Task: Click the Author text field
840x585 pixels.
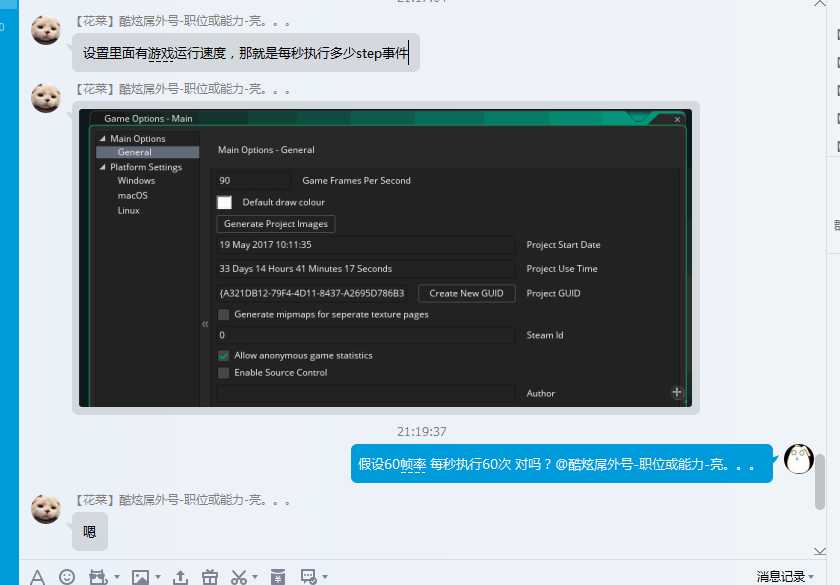Action: click(x=365, y=393)
